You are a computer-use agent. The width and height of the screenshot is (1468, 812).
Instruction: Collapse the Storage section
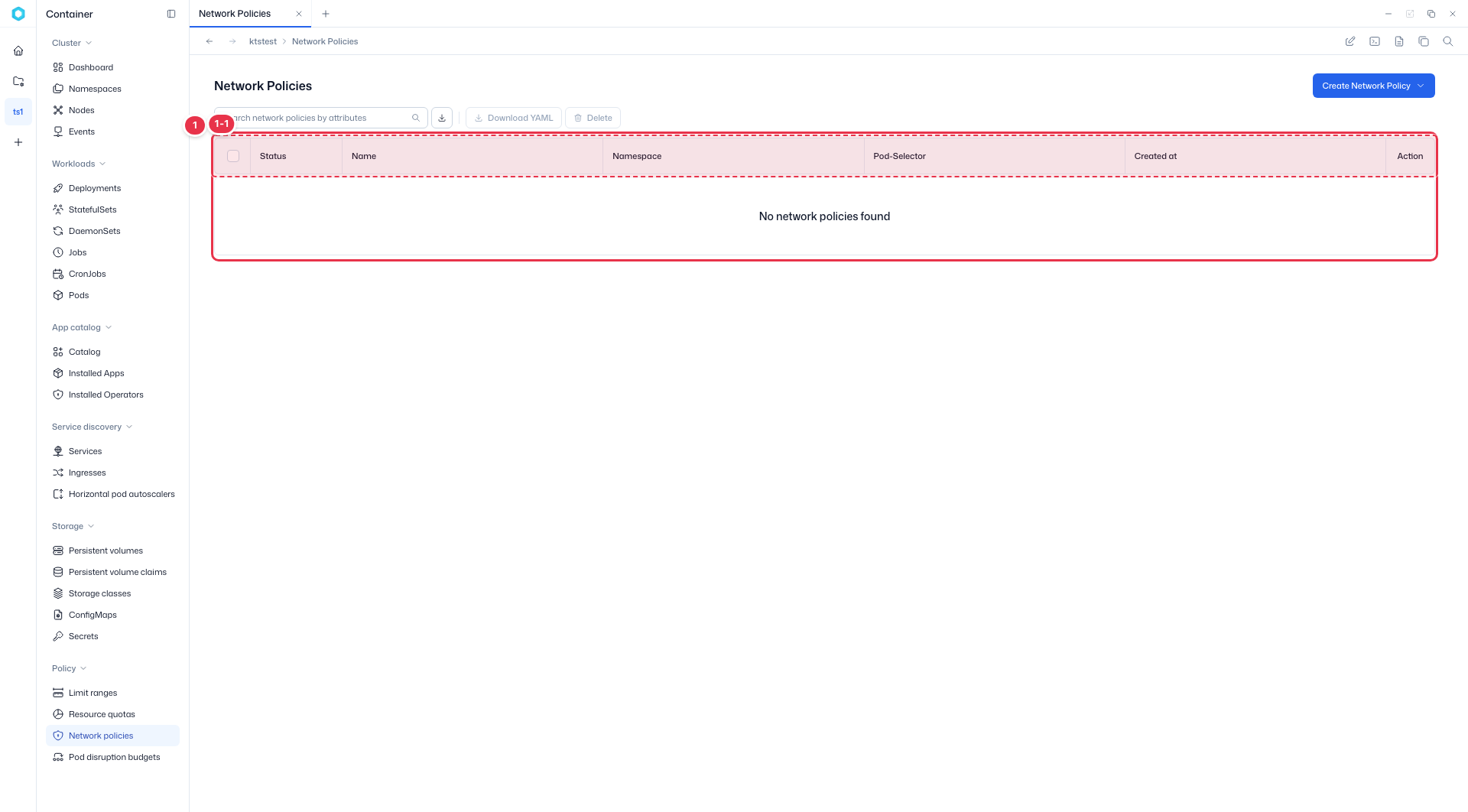click(73, 526)
